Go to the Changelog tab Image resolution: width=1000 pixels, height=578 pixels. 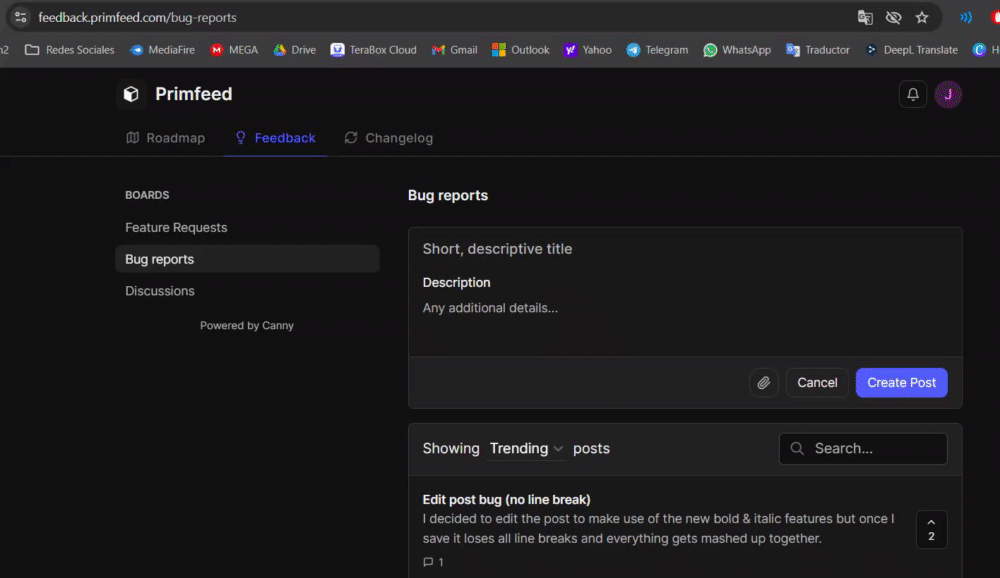click(388, 138)
